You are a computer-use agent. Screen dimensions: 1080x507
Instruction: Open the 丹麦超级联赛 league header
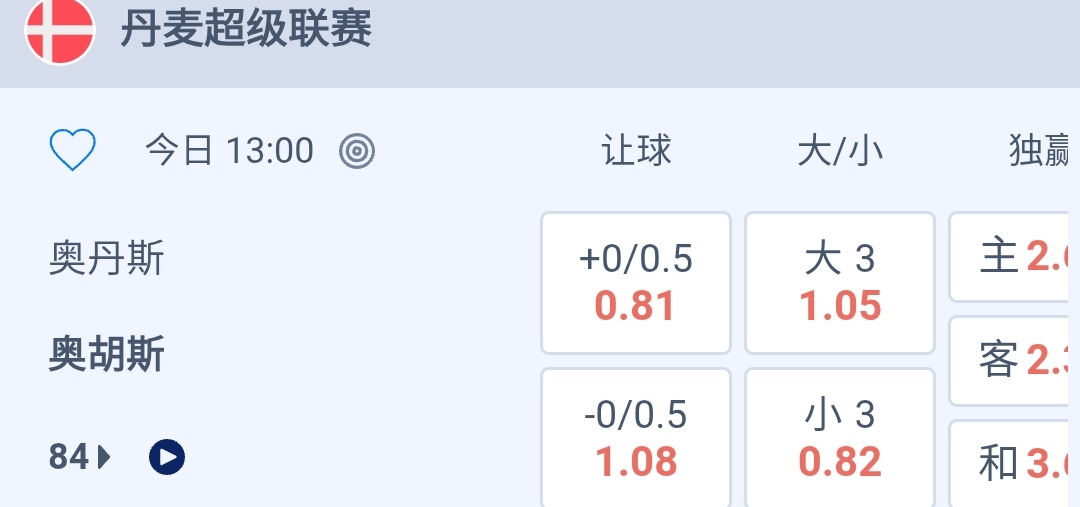(246, 29)
